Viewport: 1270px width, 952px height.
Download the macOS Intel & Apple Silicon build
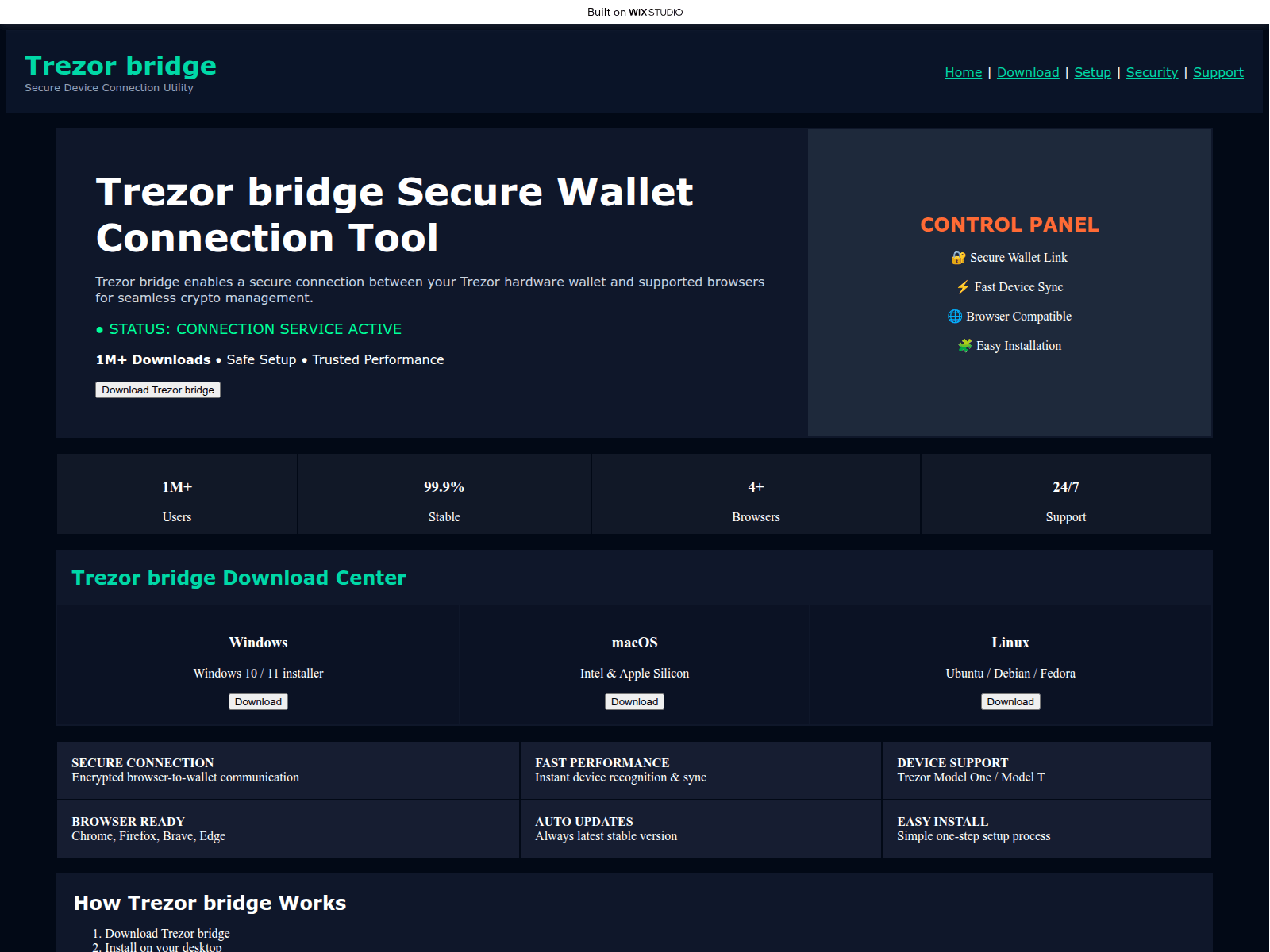click(x=634, y=702)
